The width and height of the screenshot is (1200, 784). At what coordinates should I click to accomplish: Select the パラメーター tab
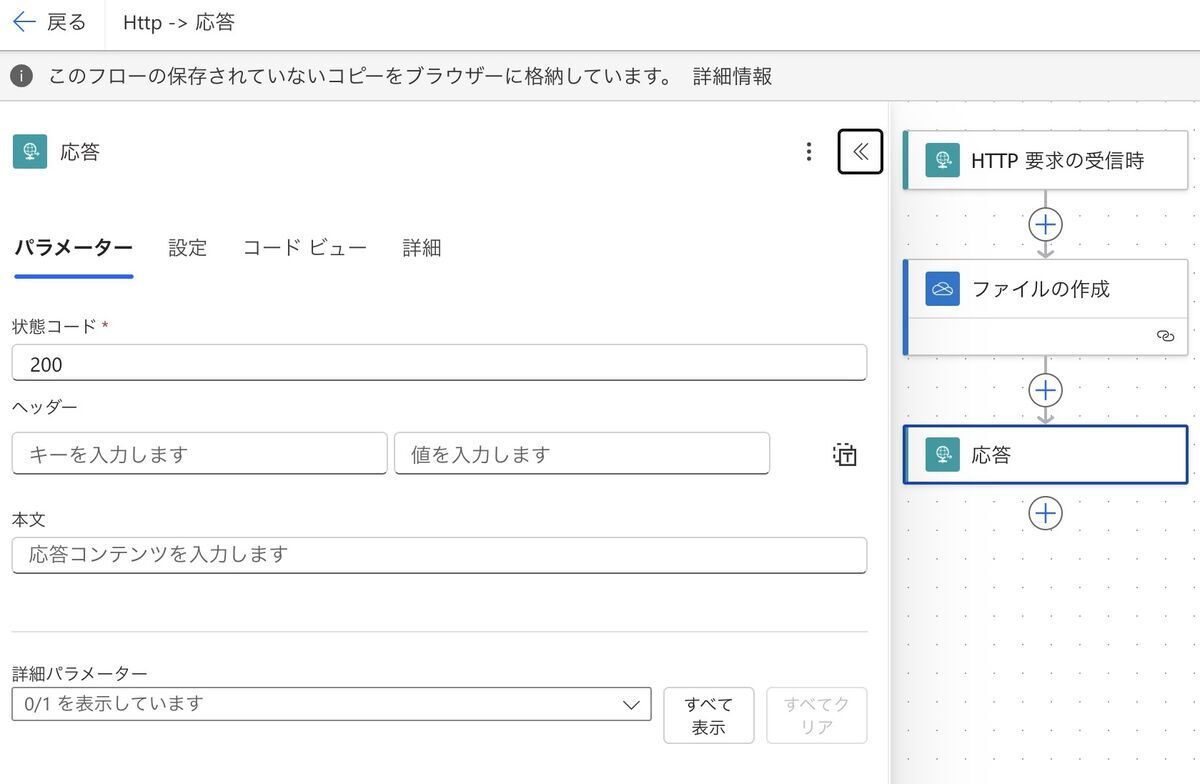73,248
